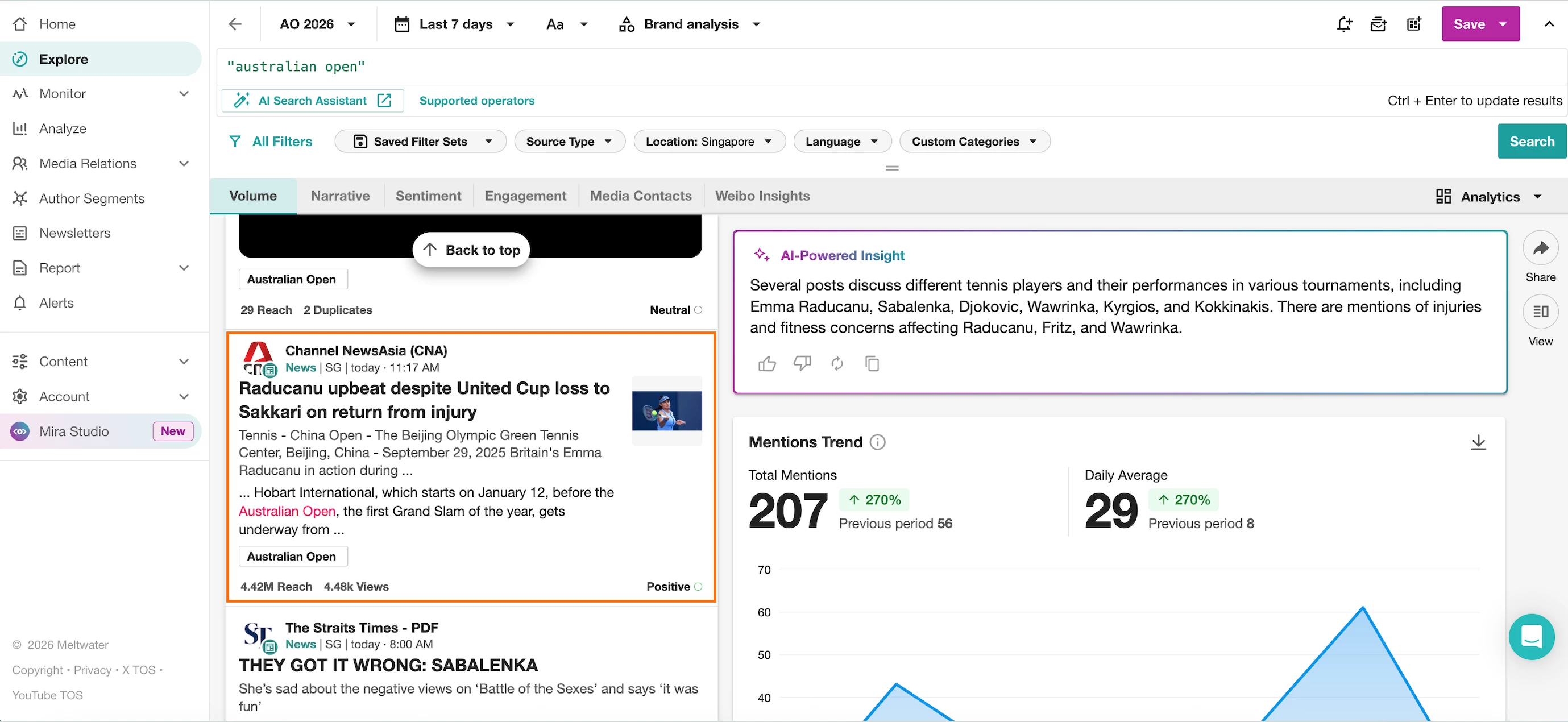Collapse the search header chevron
This screenshot has height=722, width=1568.
[1549, 24]
